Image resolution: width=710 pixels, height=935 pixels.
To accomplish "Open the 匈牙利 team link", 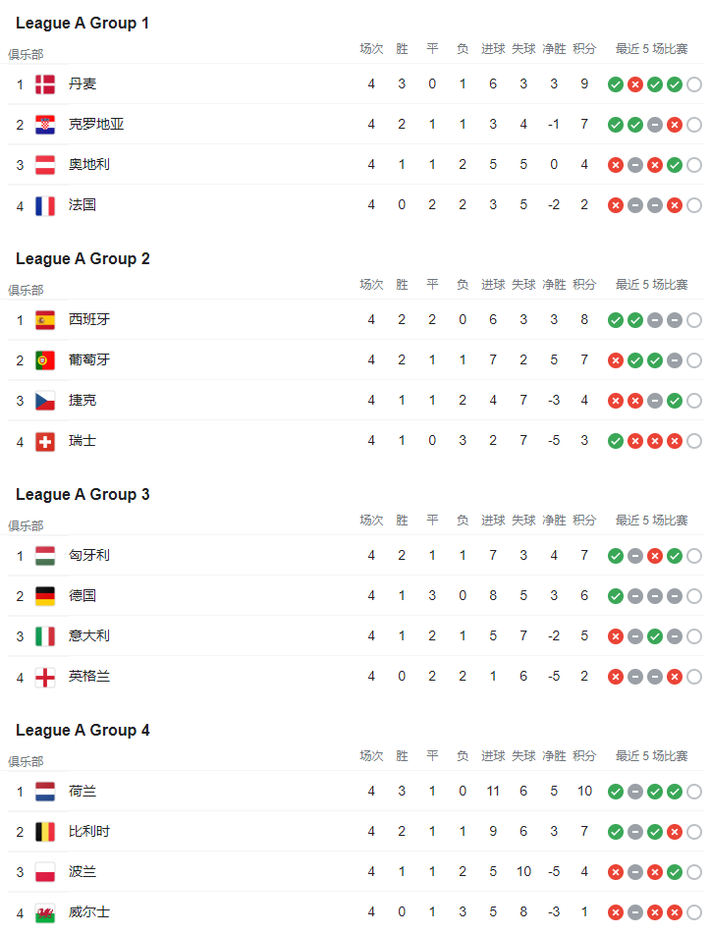I will click(x=89, y=555).
